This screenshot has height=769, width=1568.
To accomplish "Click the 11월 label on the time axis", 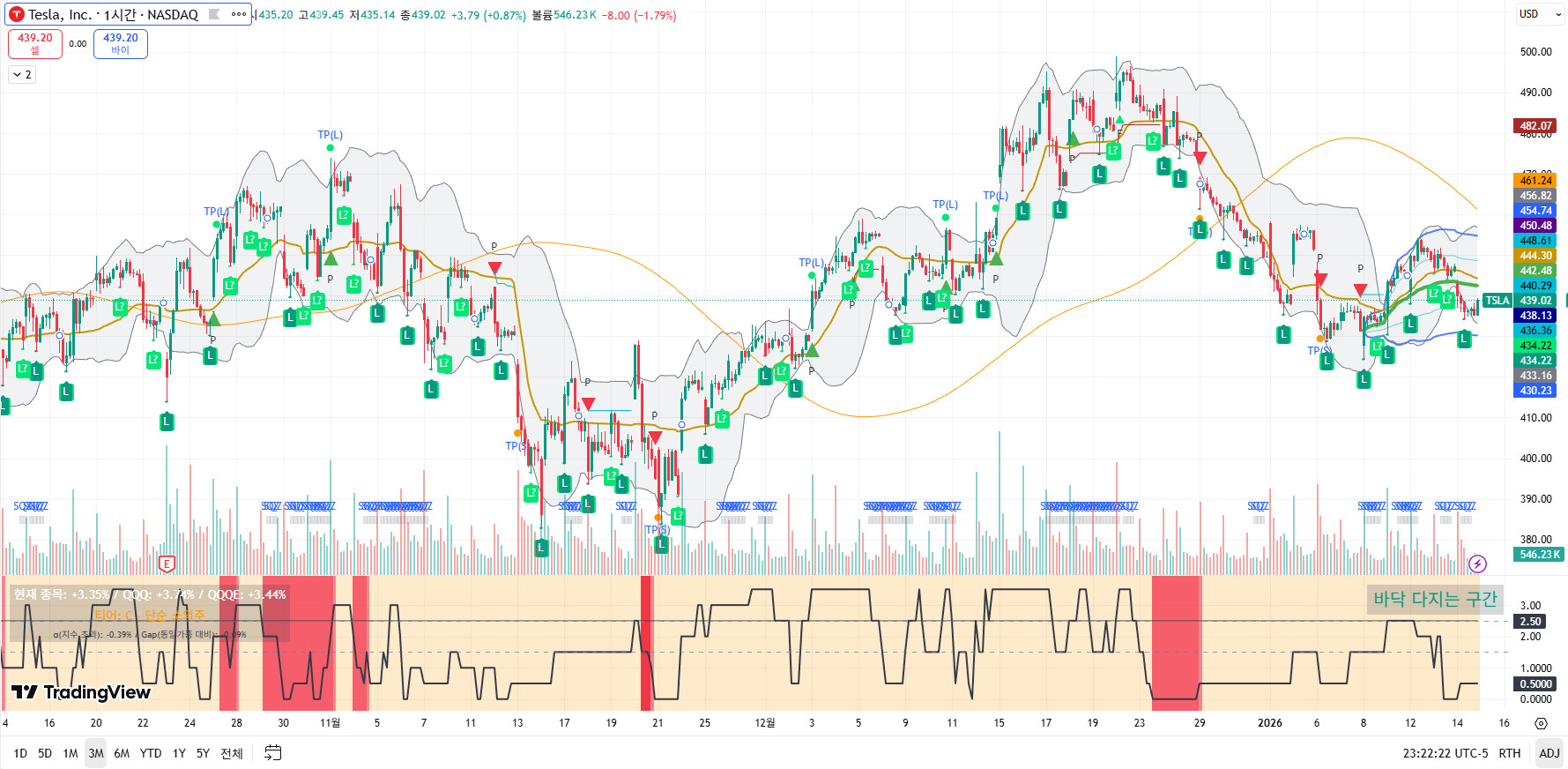I will [x=330, y=723].
